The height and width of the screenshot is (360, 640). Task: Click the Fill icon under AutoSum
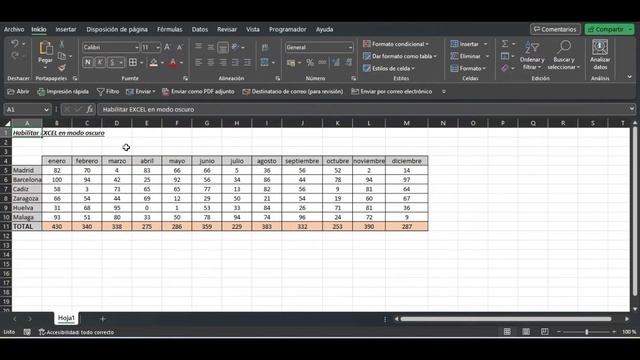505,56
